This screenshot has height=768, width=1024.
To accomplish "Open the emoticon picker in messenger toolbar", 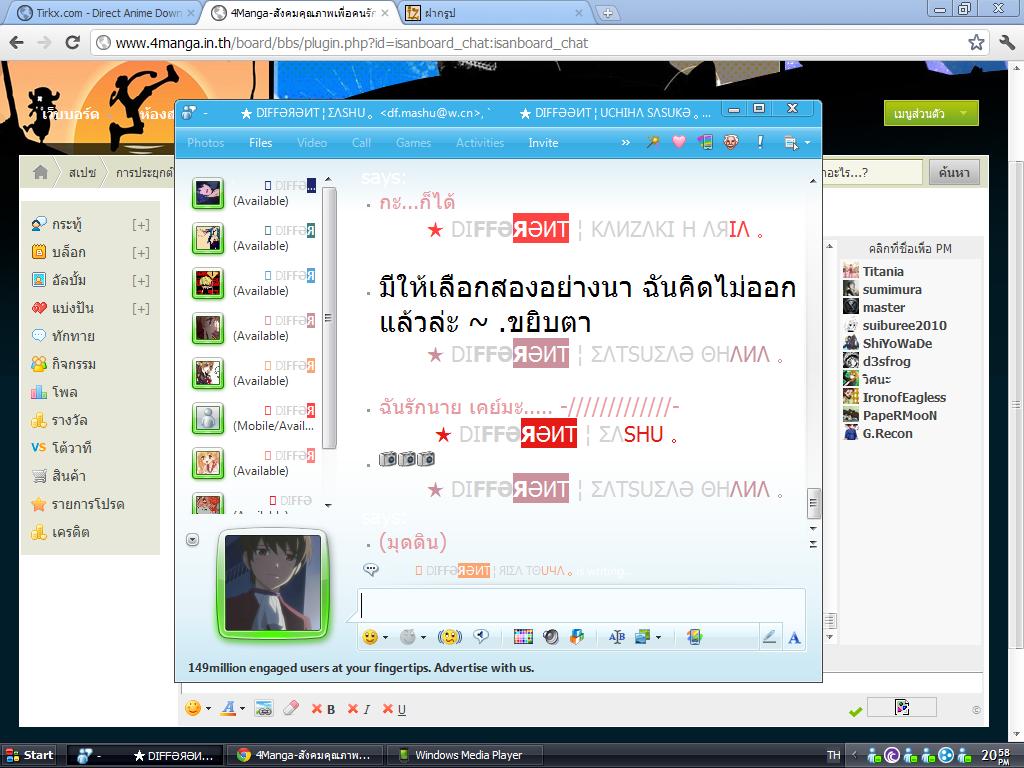I will click(370, 637).
